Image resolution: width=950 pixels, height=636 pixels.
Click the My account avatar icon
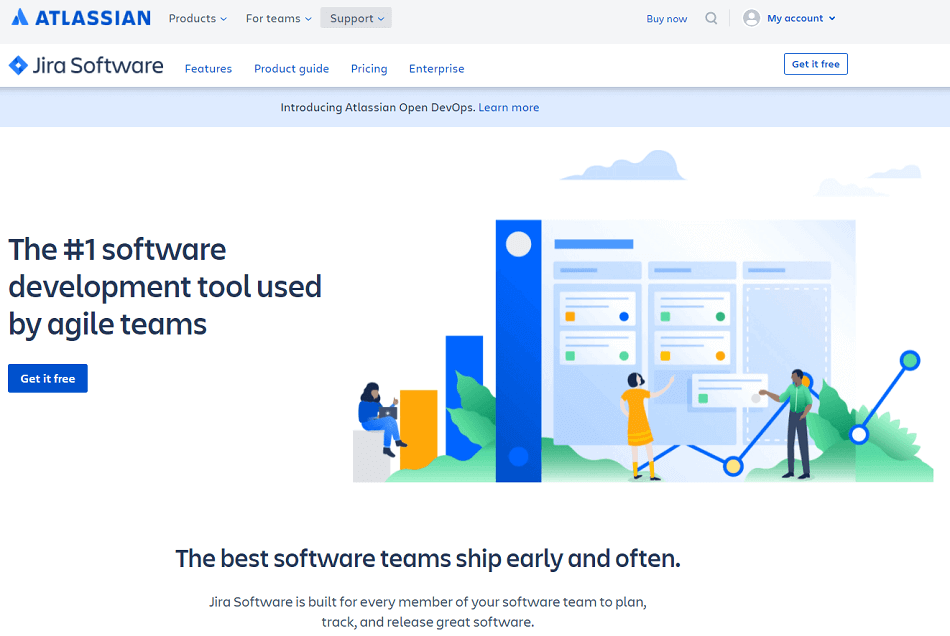point(751,18)
